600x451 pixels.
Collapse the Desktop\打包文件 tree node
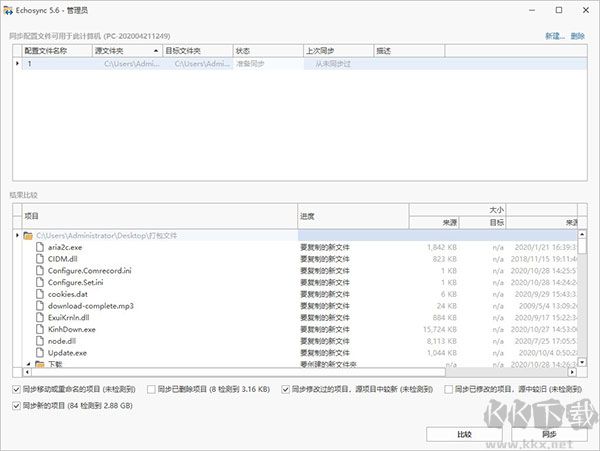point(17,235)
